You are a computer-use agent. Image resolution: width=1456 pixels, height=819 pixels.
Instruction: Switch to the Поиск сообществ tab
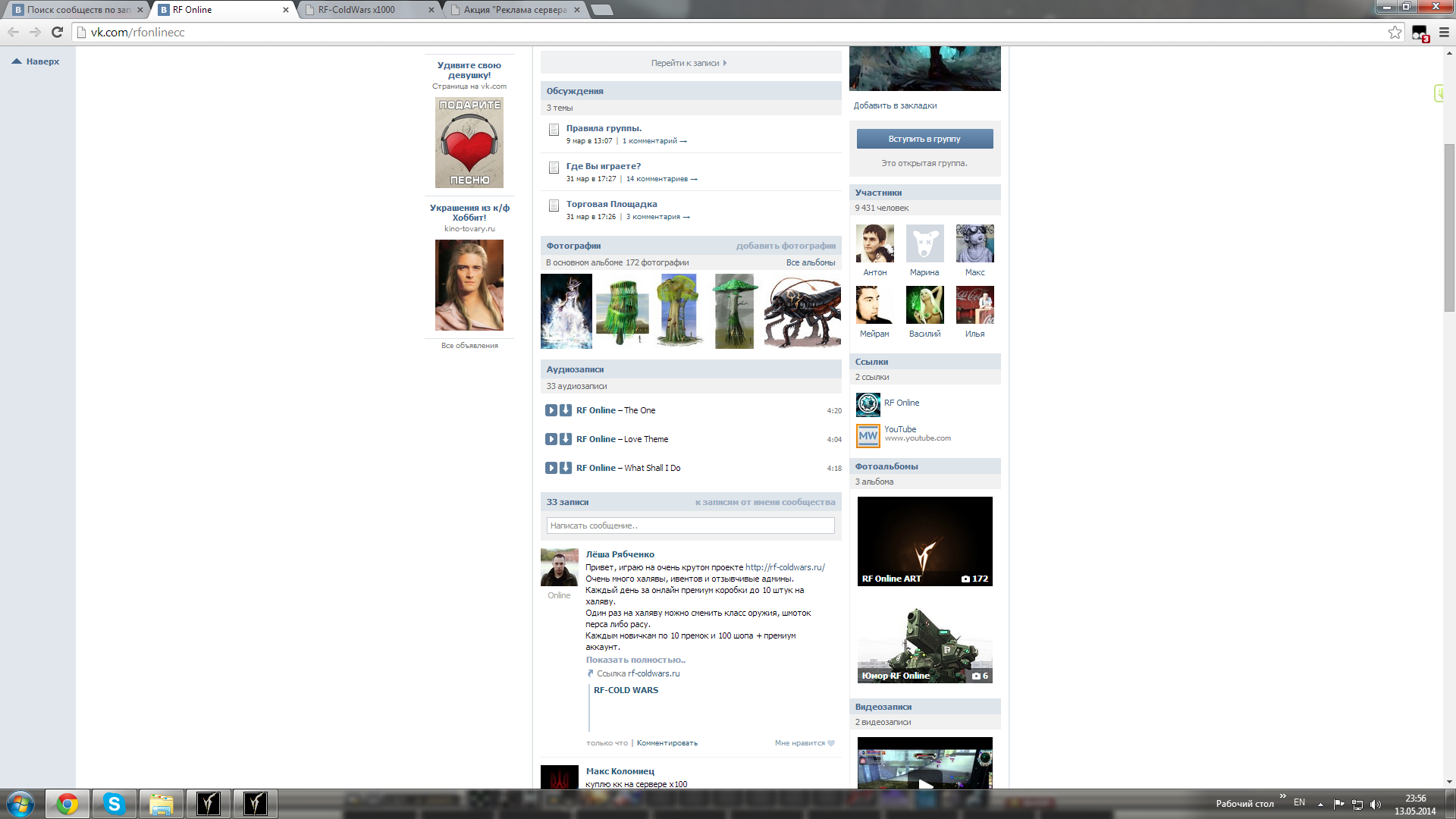(x=78, y=10)
